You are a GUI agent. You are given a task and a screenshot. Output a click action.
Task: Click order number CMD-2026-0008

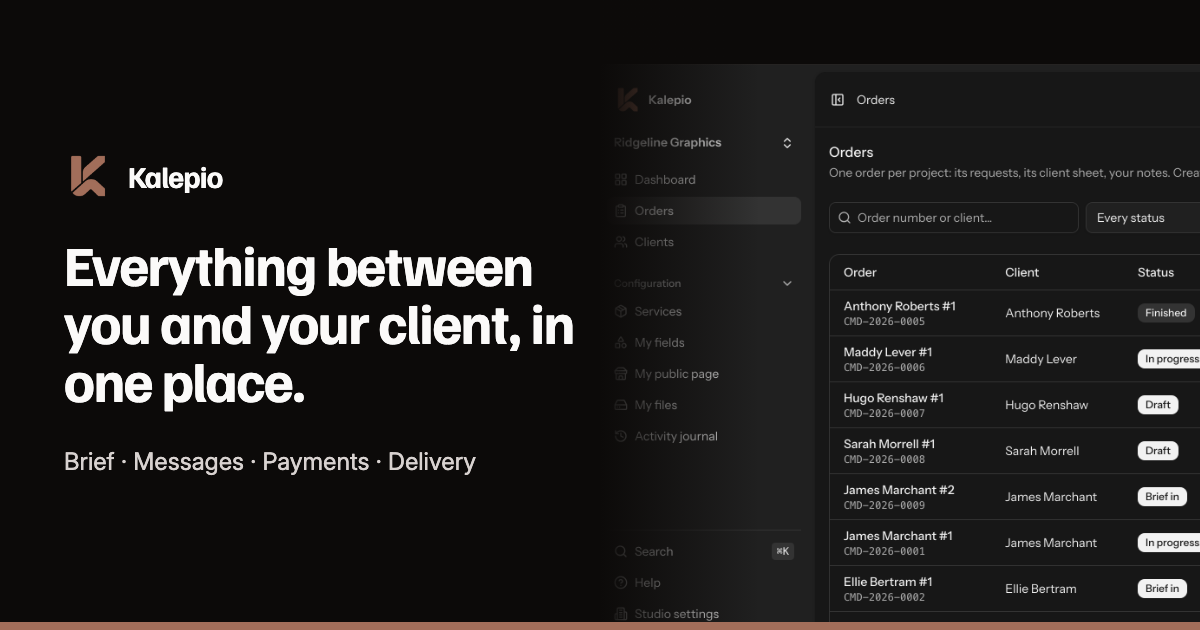pyautogui.click(x=884, y=460)
